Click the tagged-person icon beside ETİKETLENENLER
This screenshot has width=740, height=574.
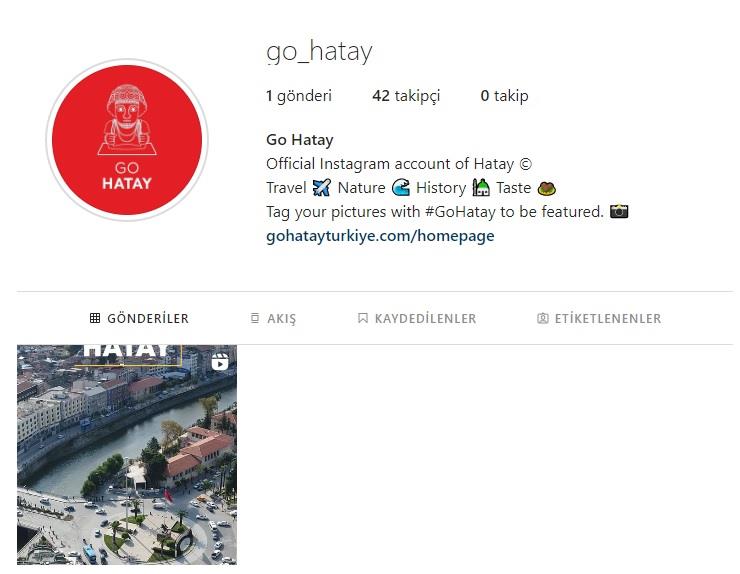(543, 318)
